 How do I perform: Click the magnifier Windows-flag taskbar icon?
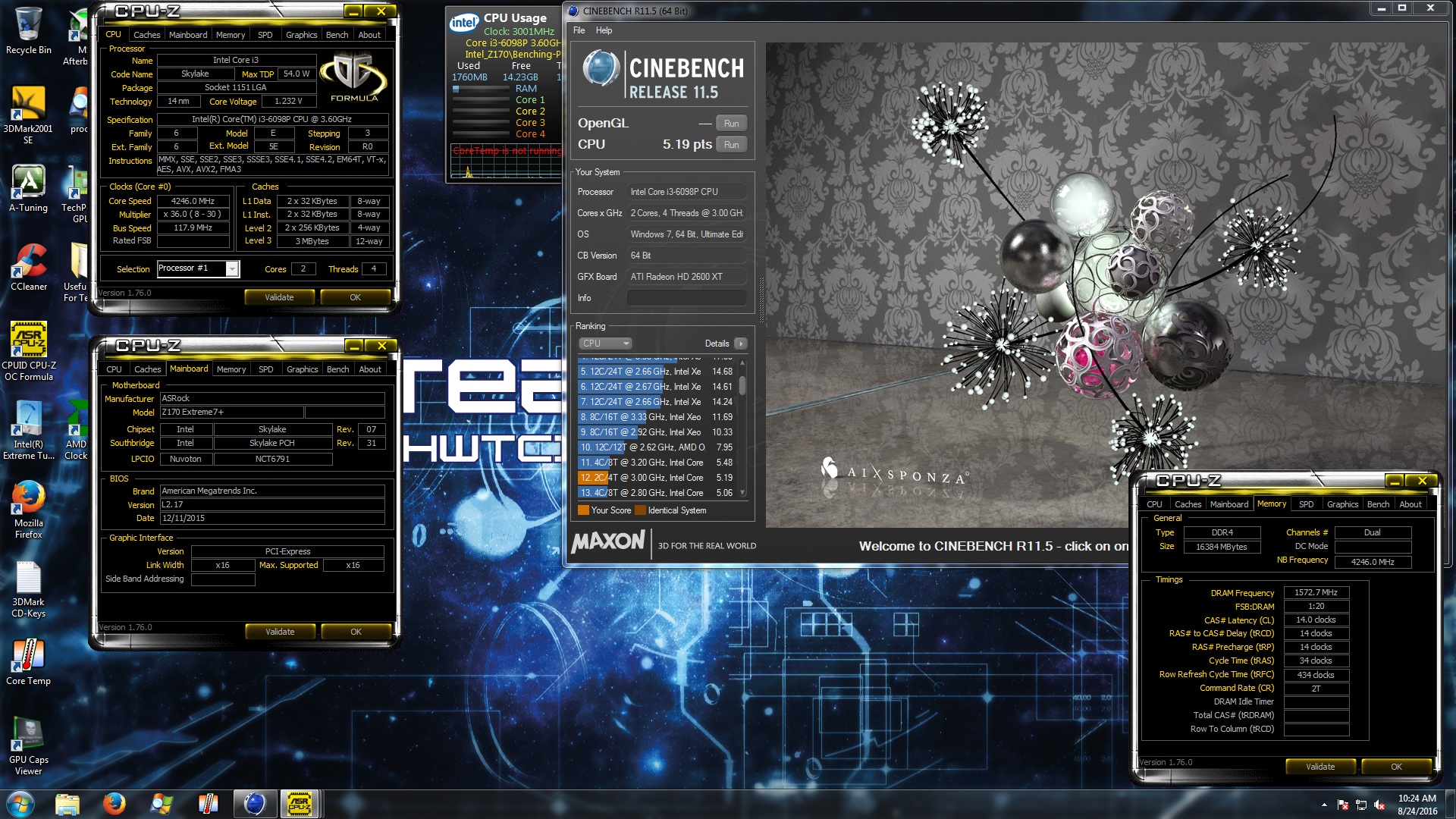pyautogui.click(x=162, y=804)
